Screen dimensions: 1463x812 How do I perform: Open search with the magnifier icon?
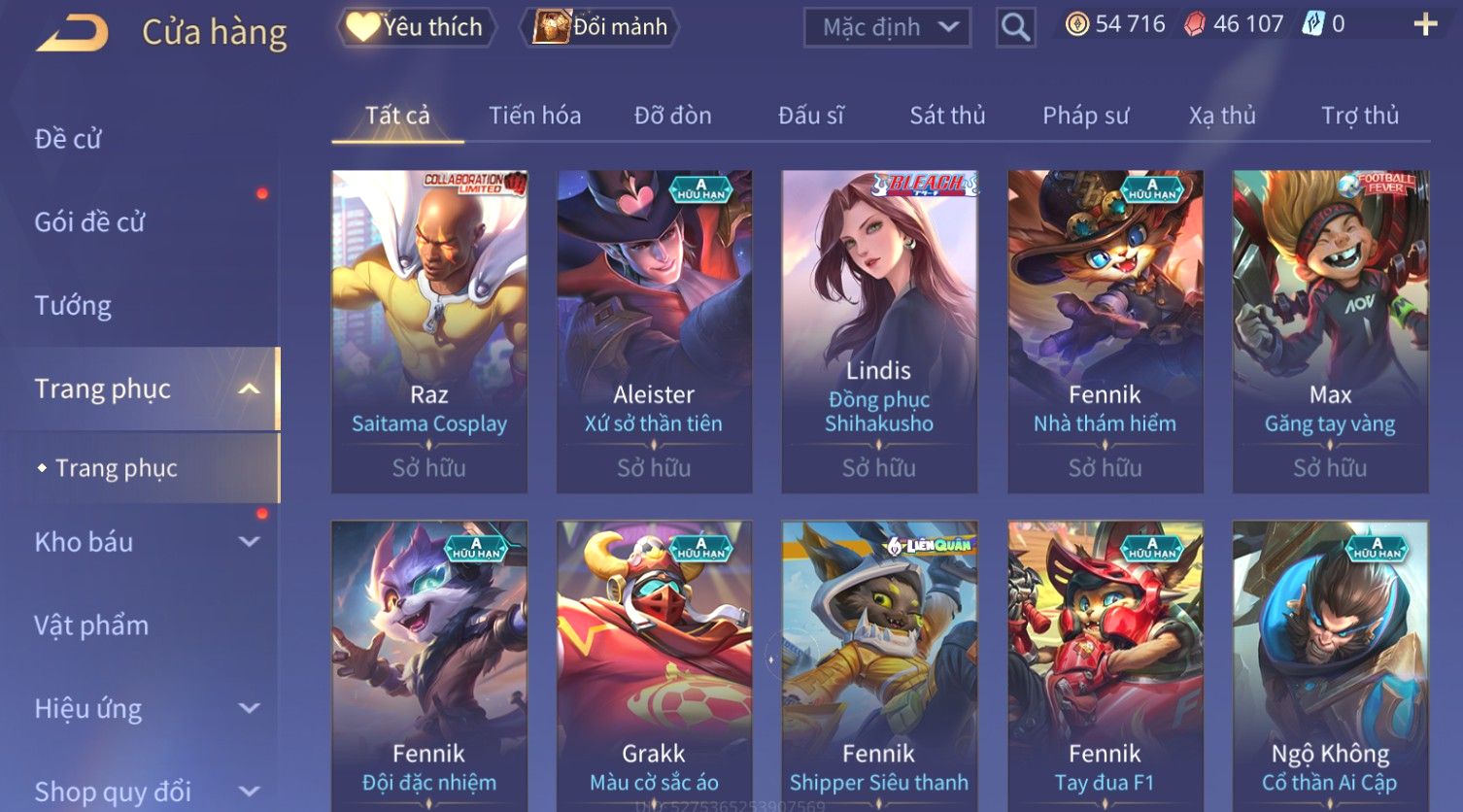1015,27
